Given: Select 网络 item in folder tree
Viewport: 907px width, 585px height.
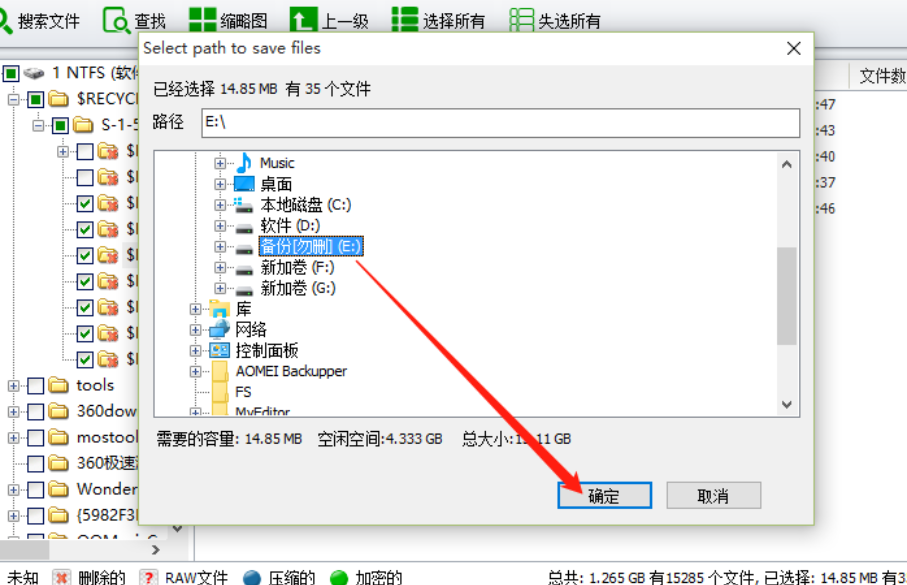Looking at the screenshot, I should click(x=250, y=330).
